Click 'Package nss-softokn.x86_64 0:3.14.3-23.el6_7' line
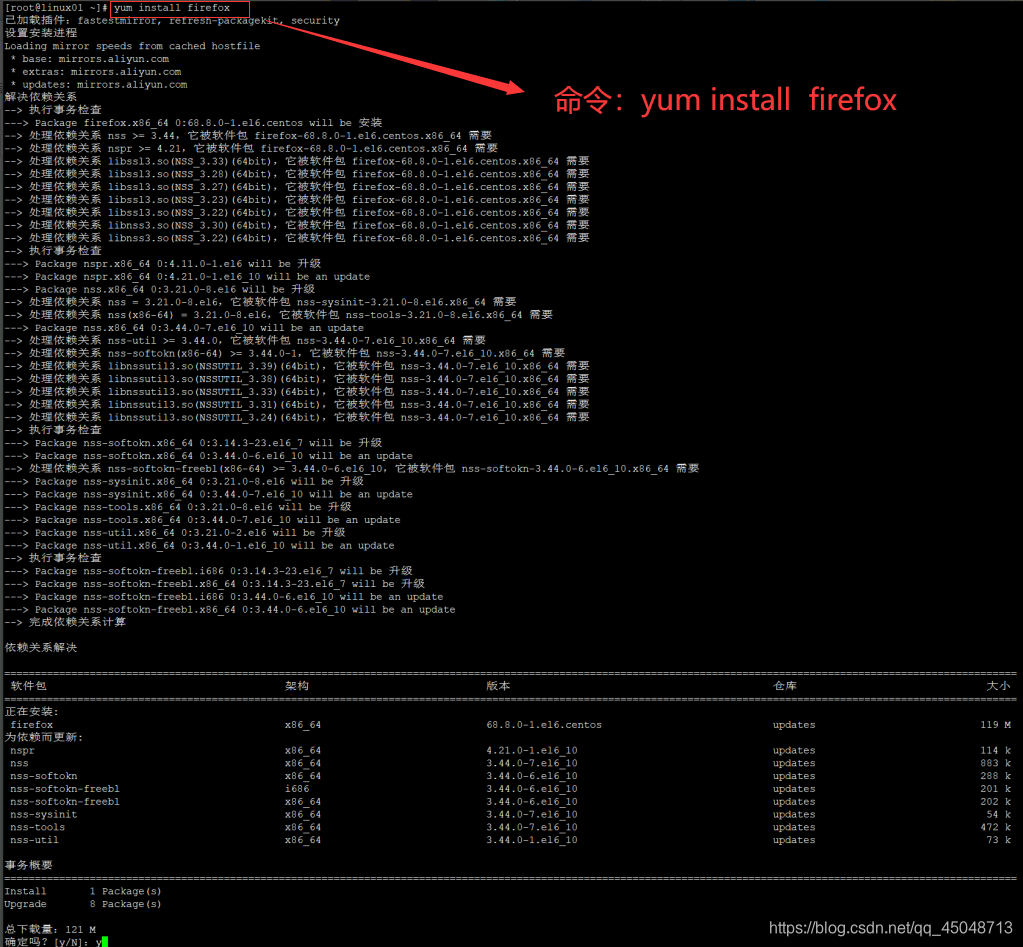 tap(193, 443)
